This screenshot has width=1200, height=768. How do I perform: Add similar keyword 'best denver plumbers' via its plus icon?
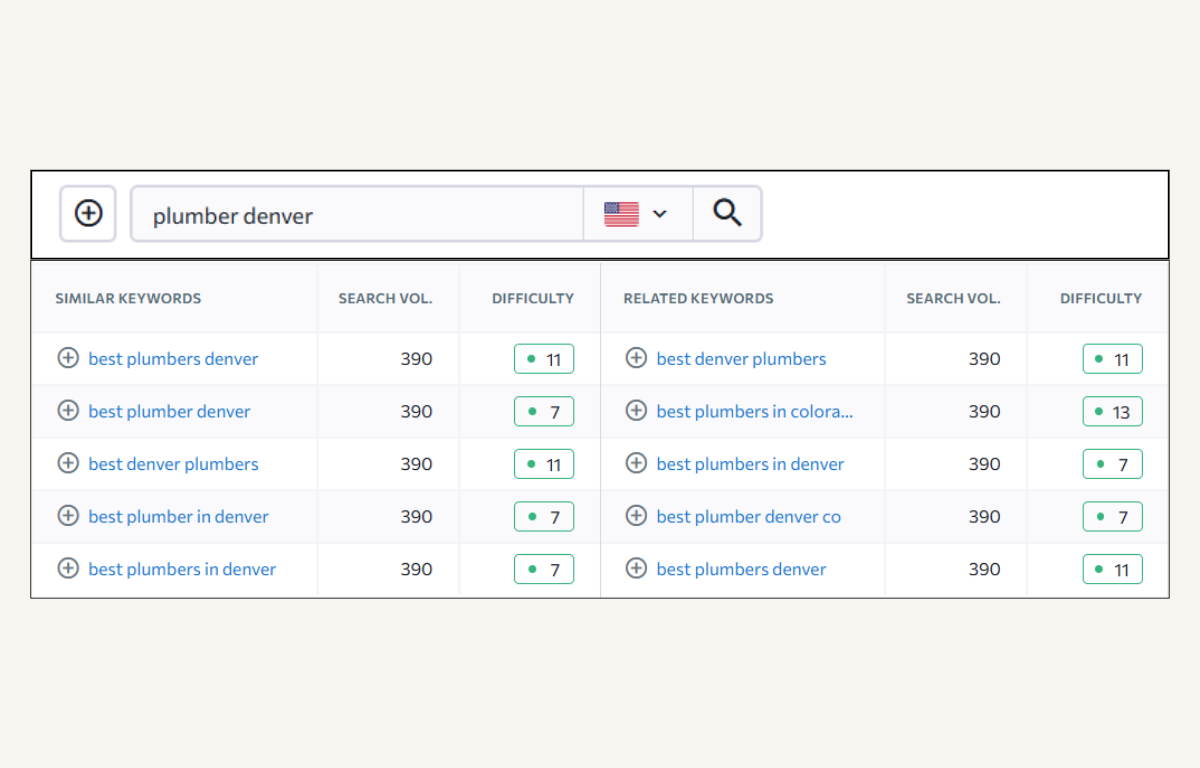click(x=68, y=463)
